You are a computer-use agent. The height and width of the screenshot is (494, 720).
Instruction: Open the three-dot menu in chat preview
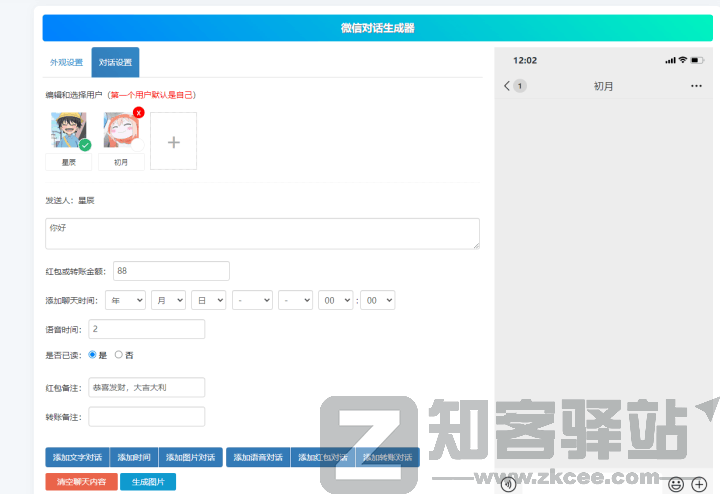pos(696,86)
